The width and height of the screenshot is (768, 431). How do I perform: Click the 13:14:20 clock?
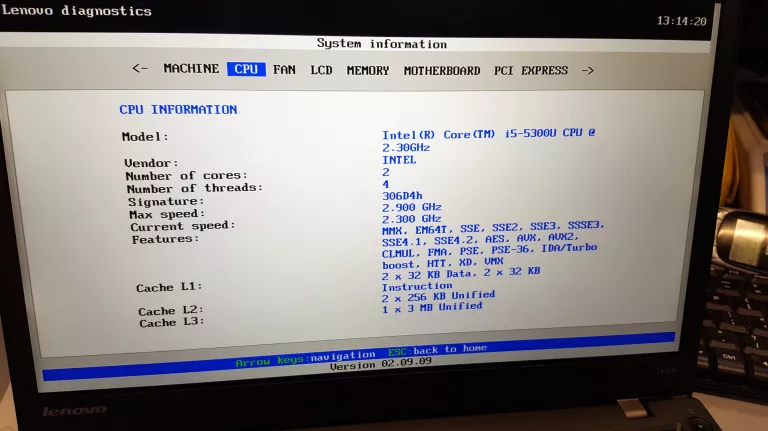click(682, 21)
